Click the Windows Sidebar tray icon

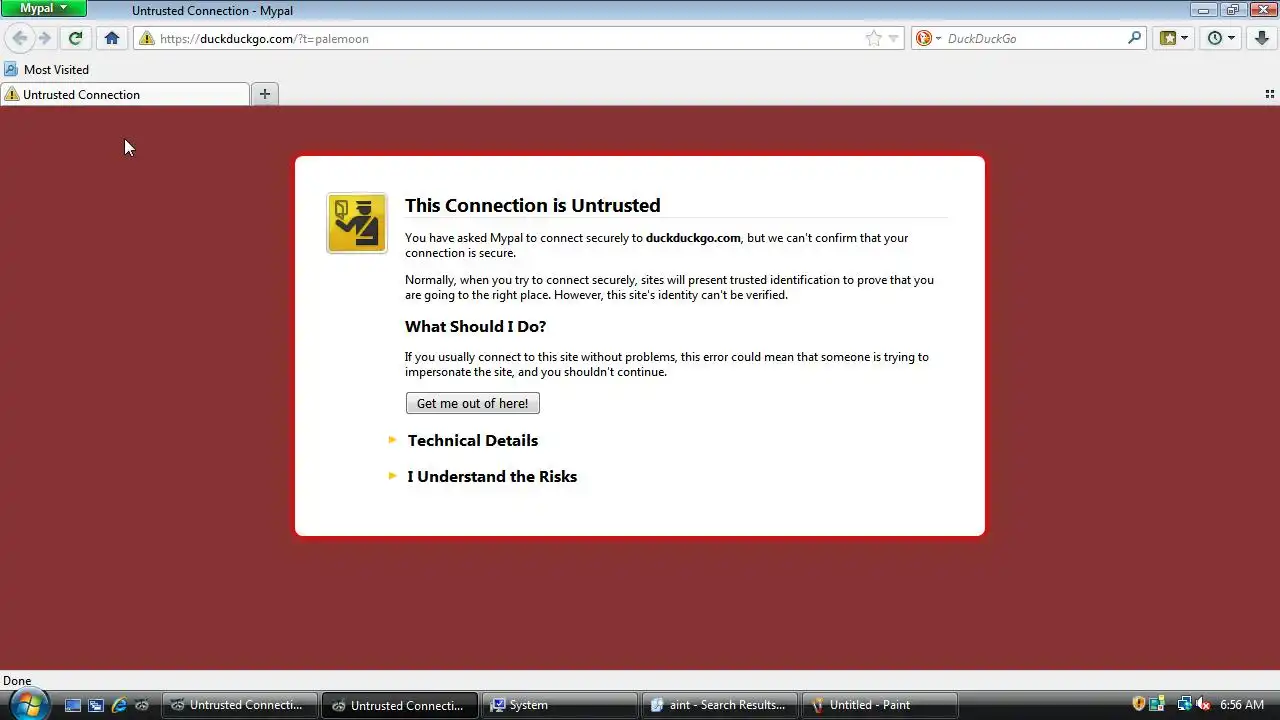(x=1157, y=705)
